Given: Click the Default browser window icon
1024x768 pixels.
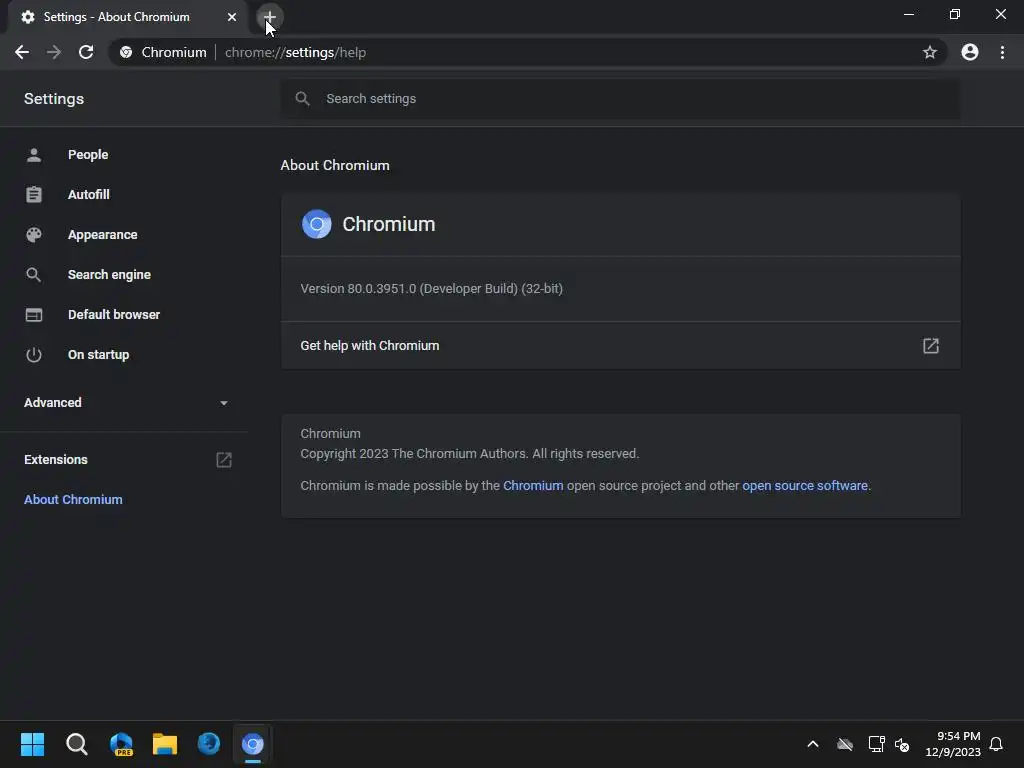Looking at the screenshot, I should click(34, 314).
